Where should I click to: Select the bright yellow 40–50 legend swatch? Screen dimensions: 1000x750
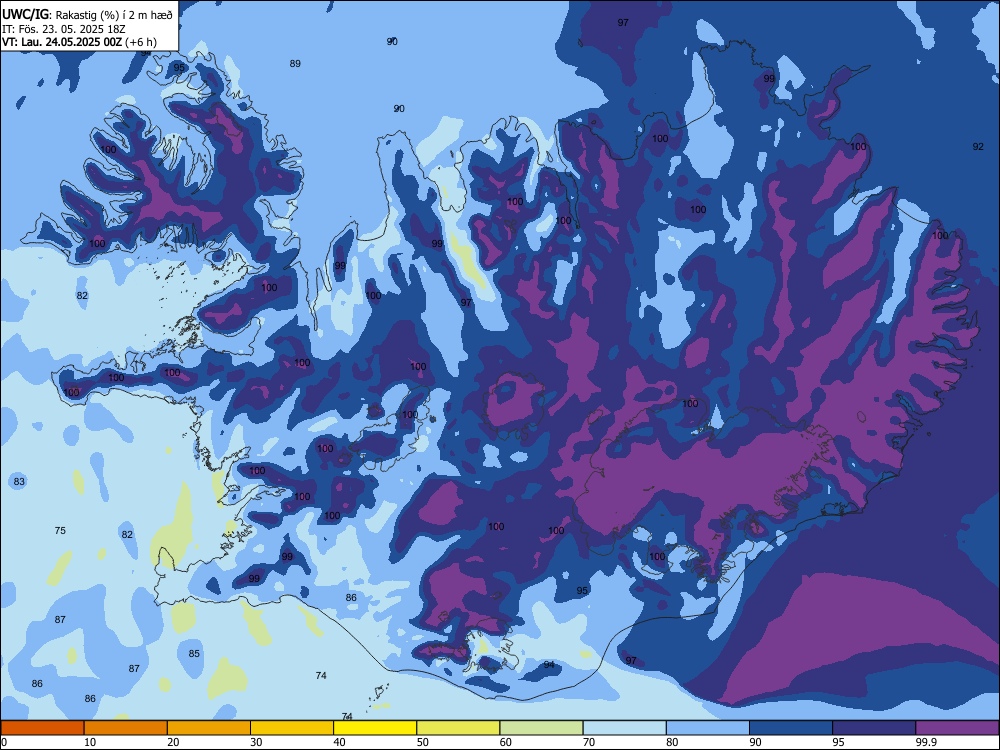coord(375,728)
